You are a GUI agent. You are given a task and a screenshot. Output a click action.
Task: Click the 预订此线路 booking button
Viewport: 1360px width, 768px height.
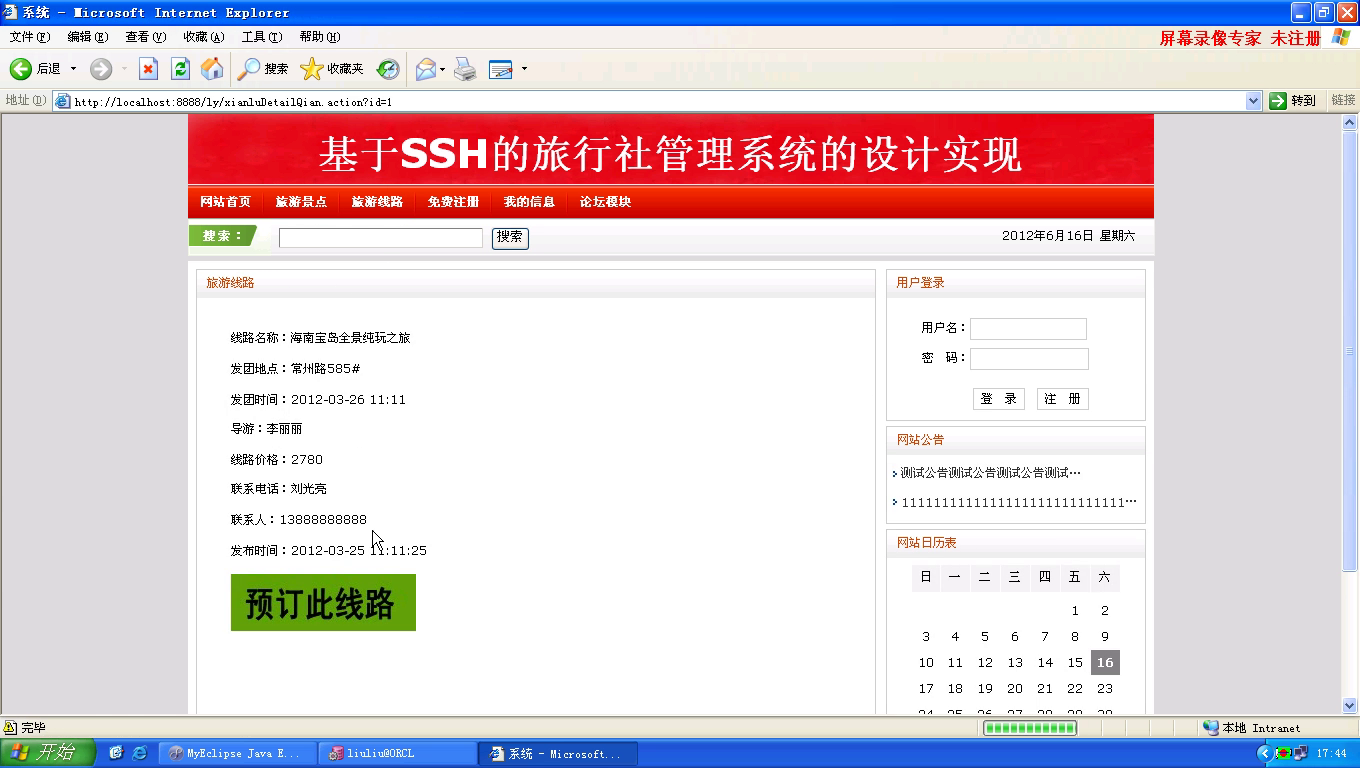pos(323,602)
